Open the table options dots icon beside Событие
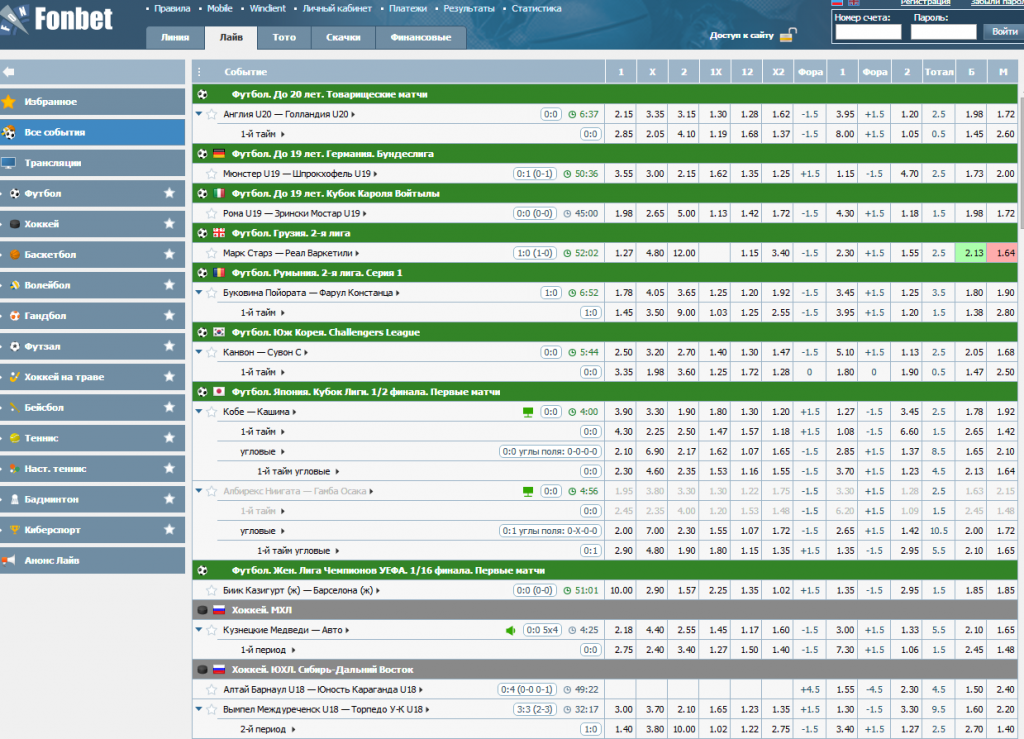The width and height of the screenshot is (1024, 739). (200, 72)
